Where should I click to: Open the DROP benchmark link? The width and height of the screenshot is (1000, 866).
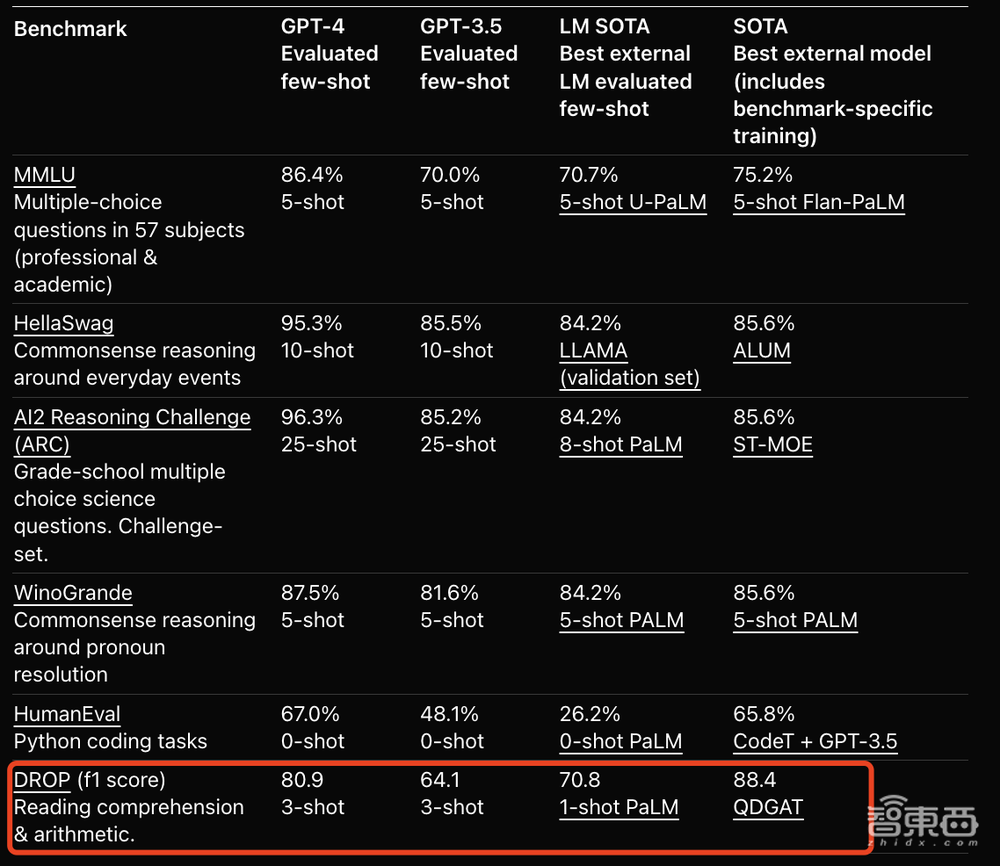pos(42,779)
